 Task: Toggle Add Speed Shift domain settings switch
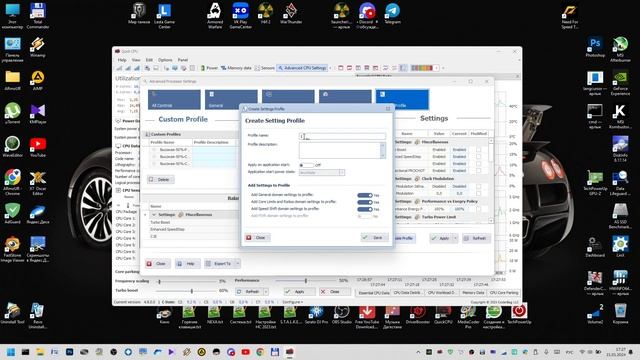click(364, 209)
